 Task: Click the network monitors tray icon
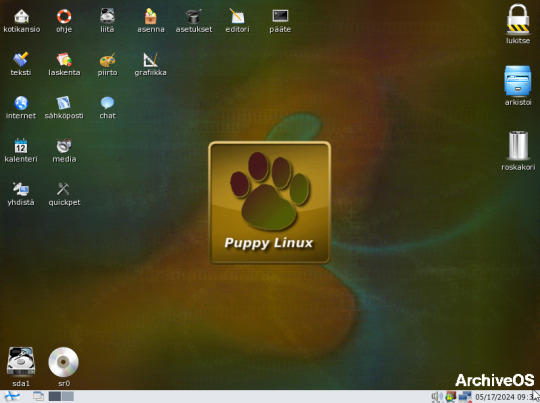click(x=465, y=397)
